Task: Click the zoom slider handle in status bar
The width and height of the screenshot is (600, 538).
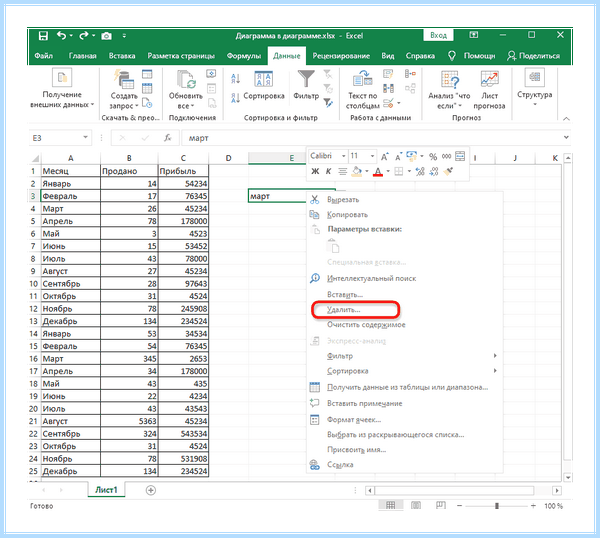Action: [497, 506]
